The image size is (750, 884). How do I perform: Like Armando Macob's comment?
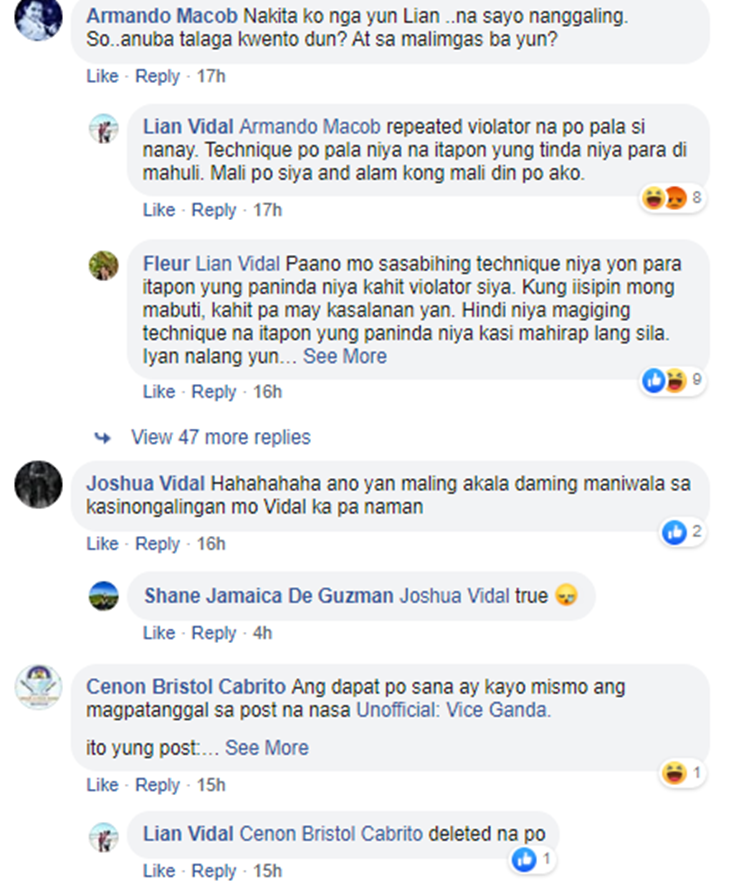click(102, 76)
